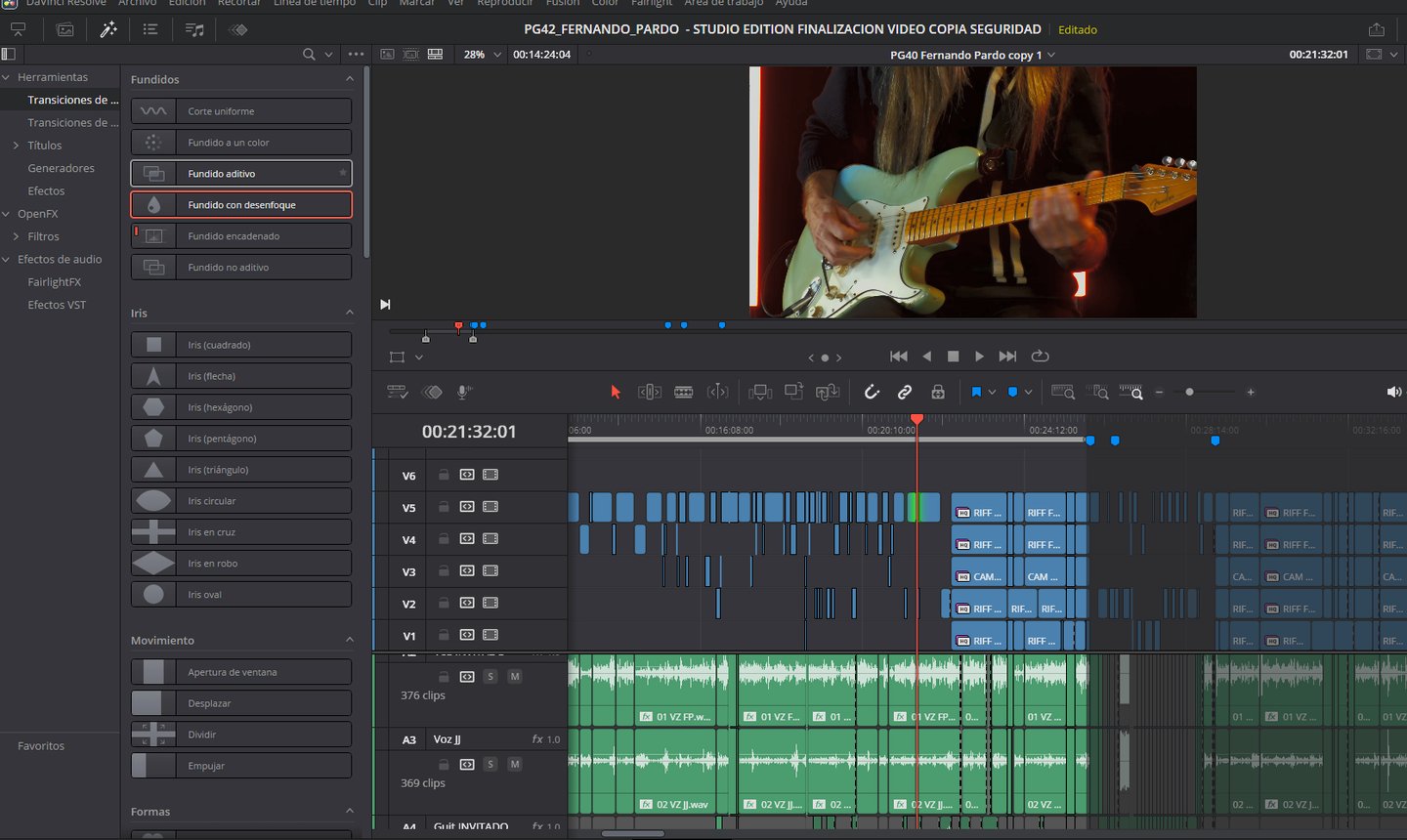1407x840 pixels.
Task: Open the Fairlight menu
Action: point(652,4)
